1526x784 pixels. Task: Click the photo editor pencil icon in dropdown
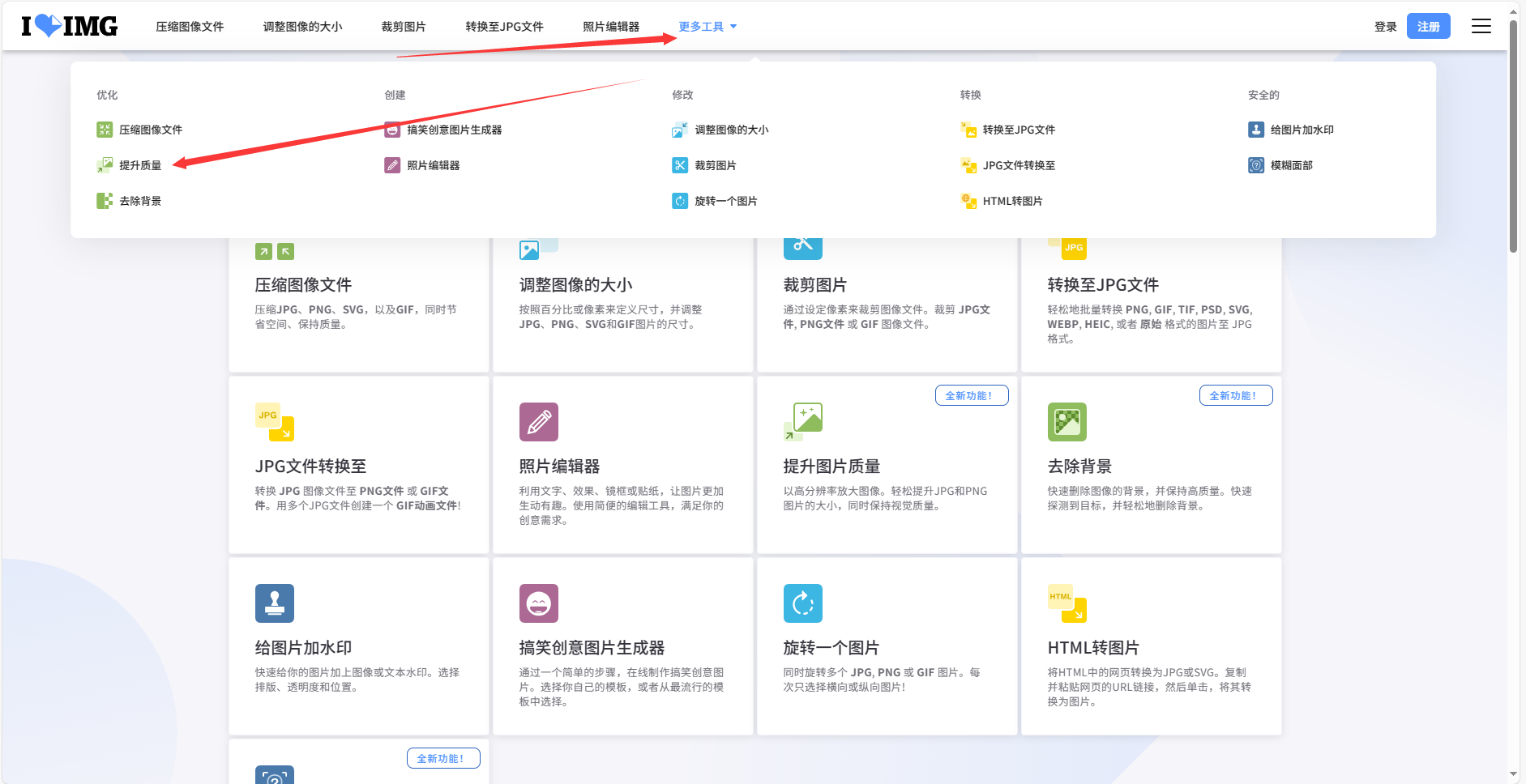coord(392,165)
